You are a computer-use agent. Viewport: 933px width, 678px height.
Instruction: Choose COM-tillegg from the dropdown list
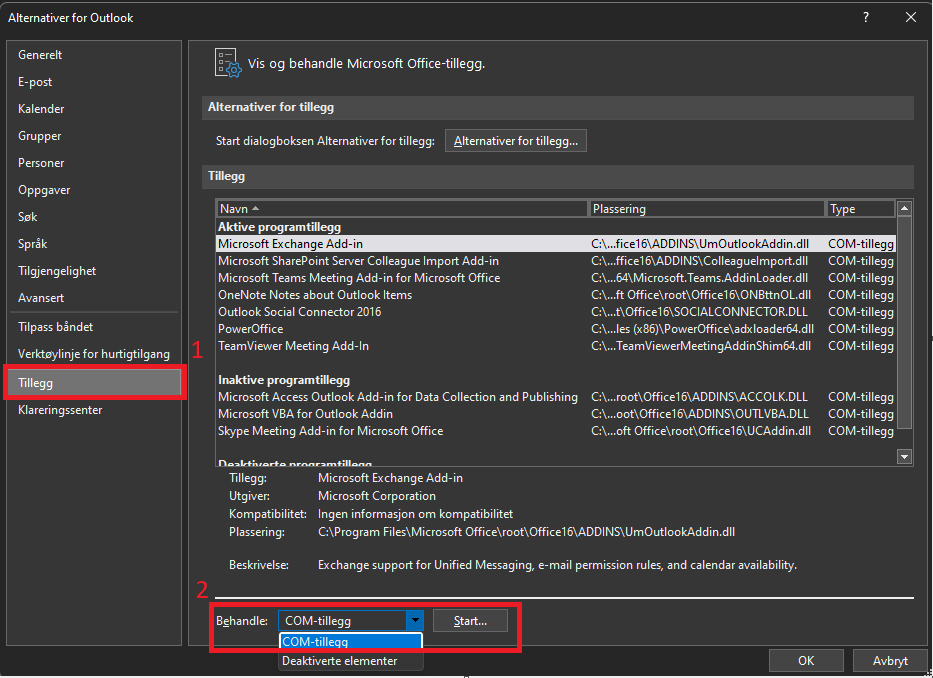[x=350, y=642]
